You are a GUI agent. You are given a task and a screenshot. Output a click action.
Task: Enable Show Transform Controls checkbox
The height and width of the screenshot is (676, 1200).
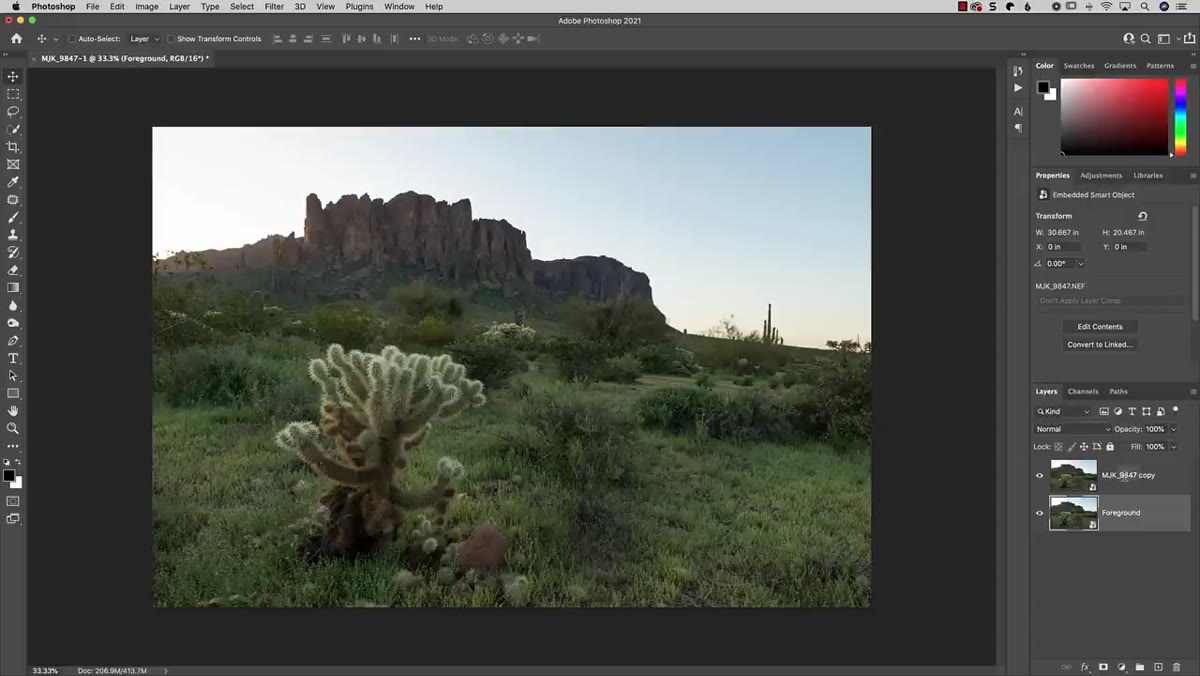(170, 39)
